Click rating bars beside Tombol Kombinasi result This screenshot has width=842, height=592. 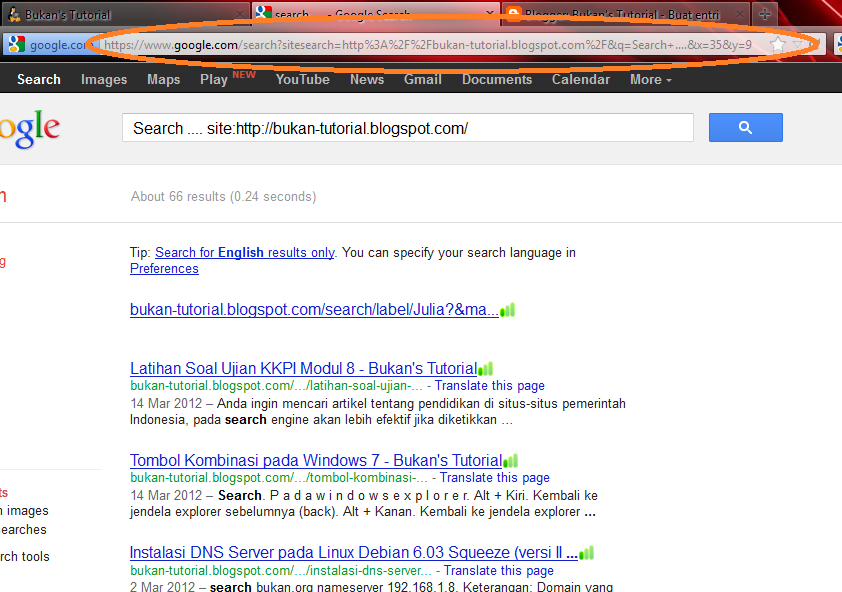(x=511, y=461)
